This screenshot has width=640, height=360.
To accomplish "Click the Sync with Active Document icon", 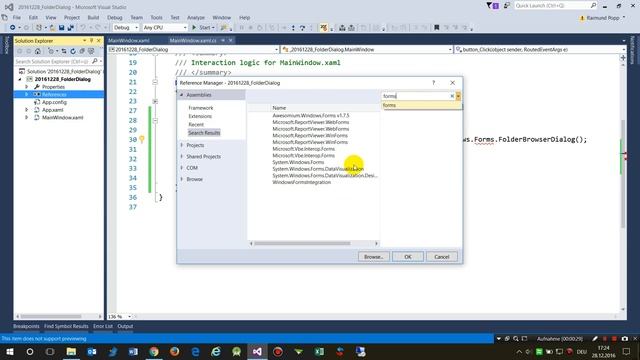I will pyautogui.click(x=64, y=51).
